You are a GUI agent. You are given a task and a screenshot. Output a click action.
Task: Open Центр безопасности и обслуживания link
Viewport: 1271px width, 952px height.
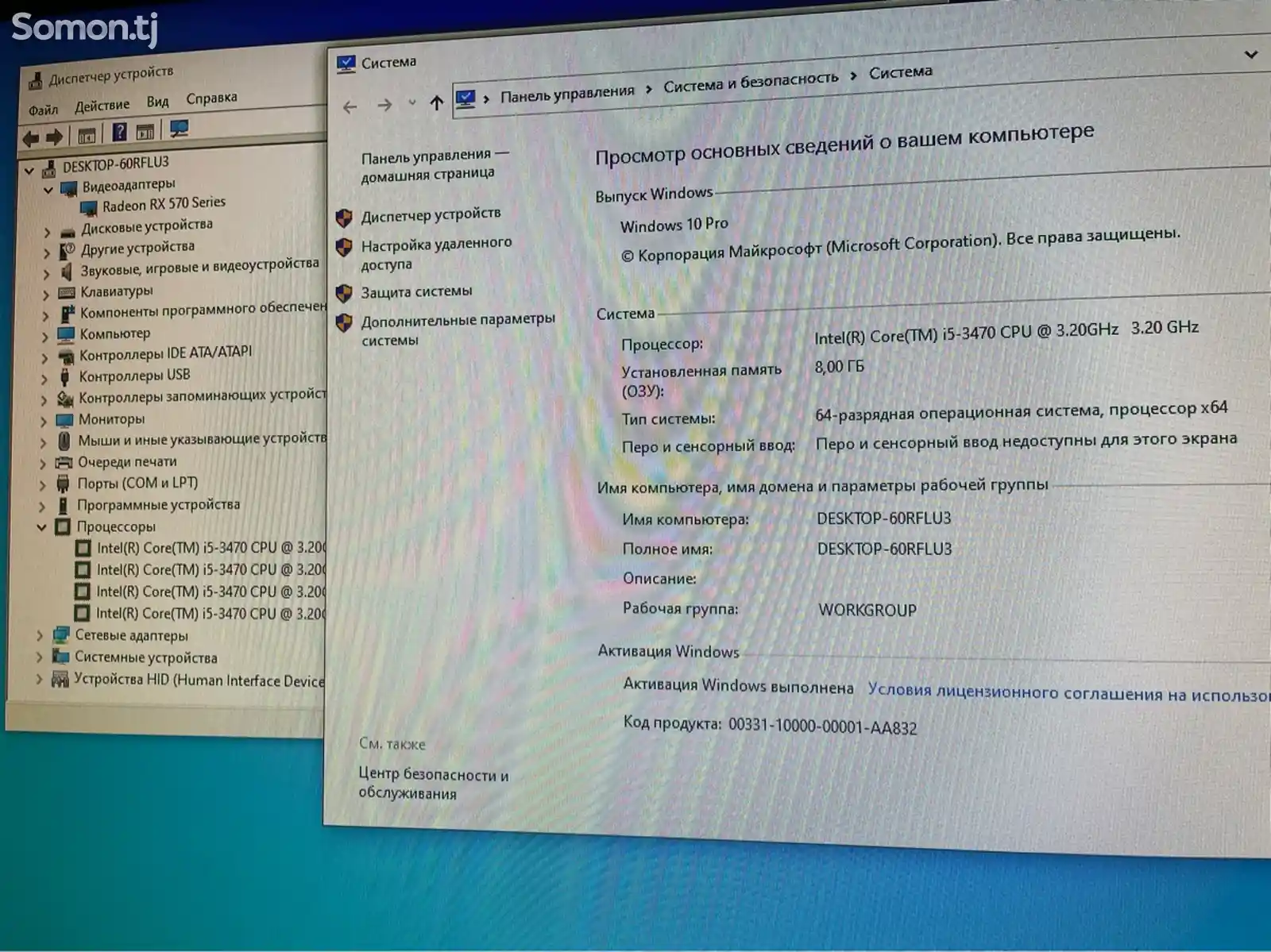coord(434,784)
